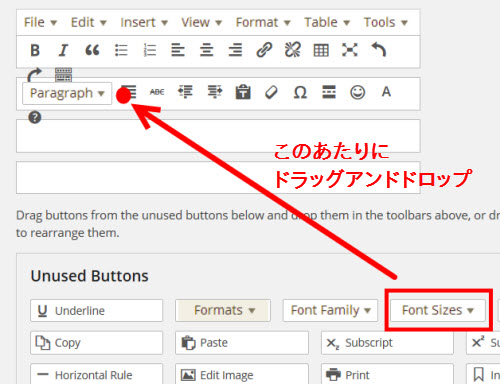
Task: Click the justify icon next to Paragraph
Action: (129, 92)
